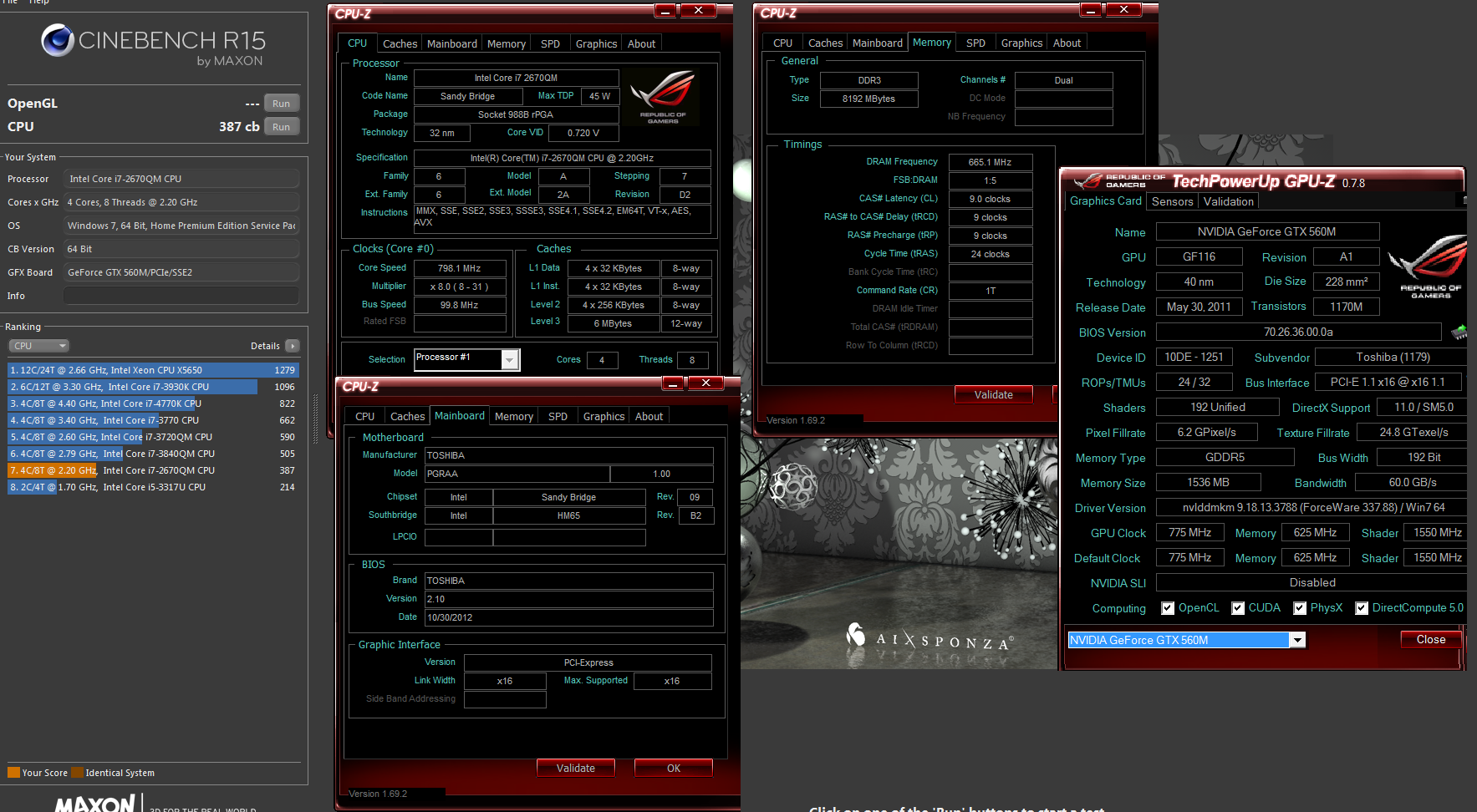Open Memory tab in CPU-Z Mainboard window
This screenshot has height=812, width=1477.
point(513,416)
